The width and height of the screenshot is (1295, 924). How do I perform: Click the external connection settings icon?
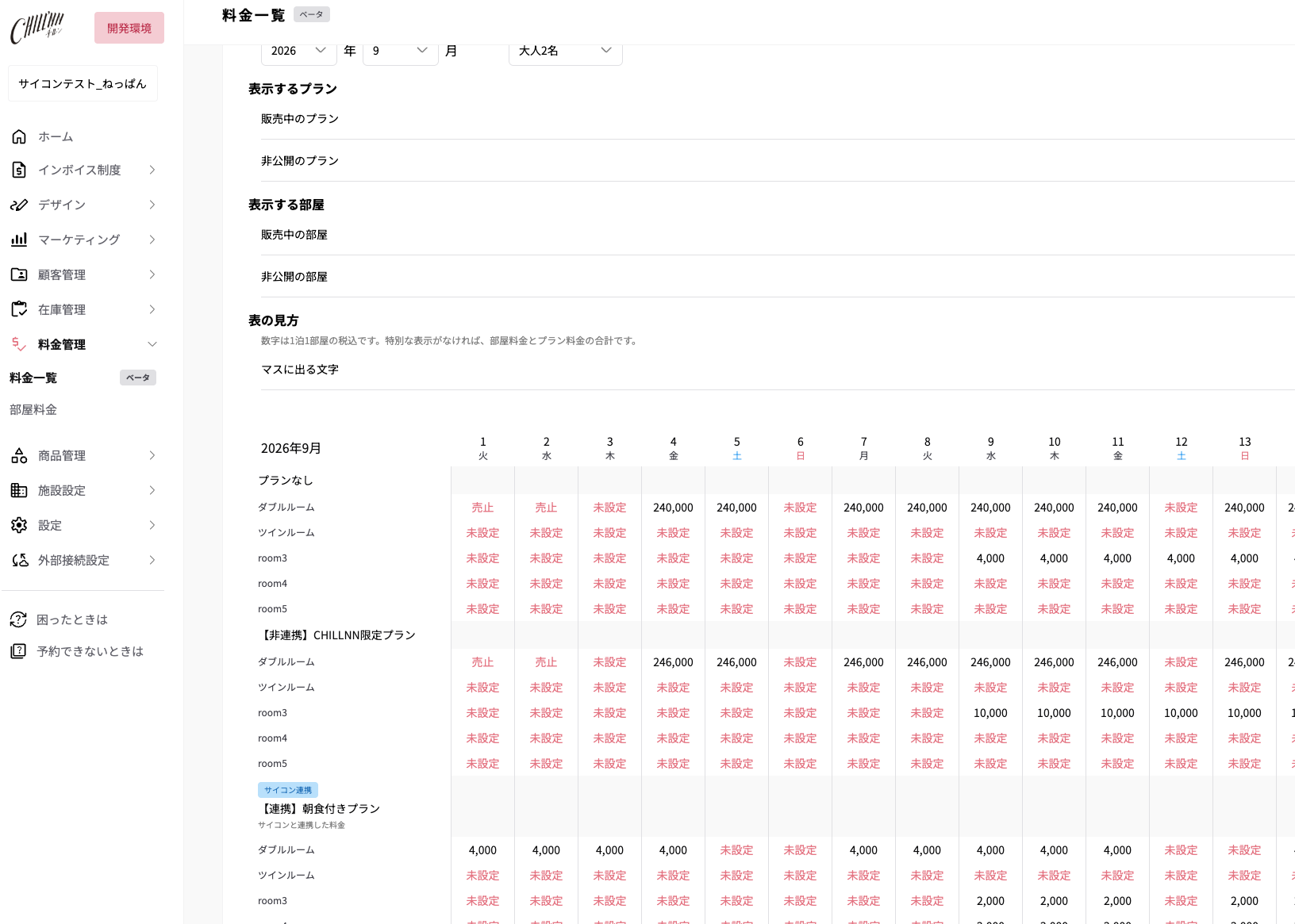coord(19,560)
